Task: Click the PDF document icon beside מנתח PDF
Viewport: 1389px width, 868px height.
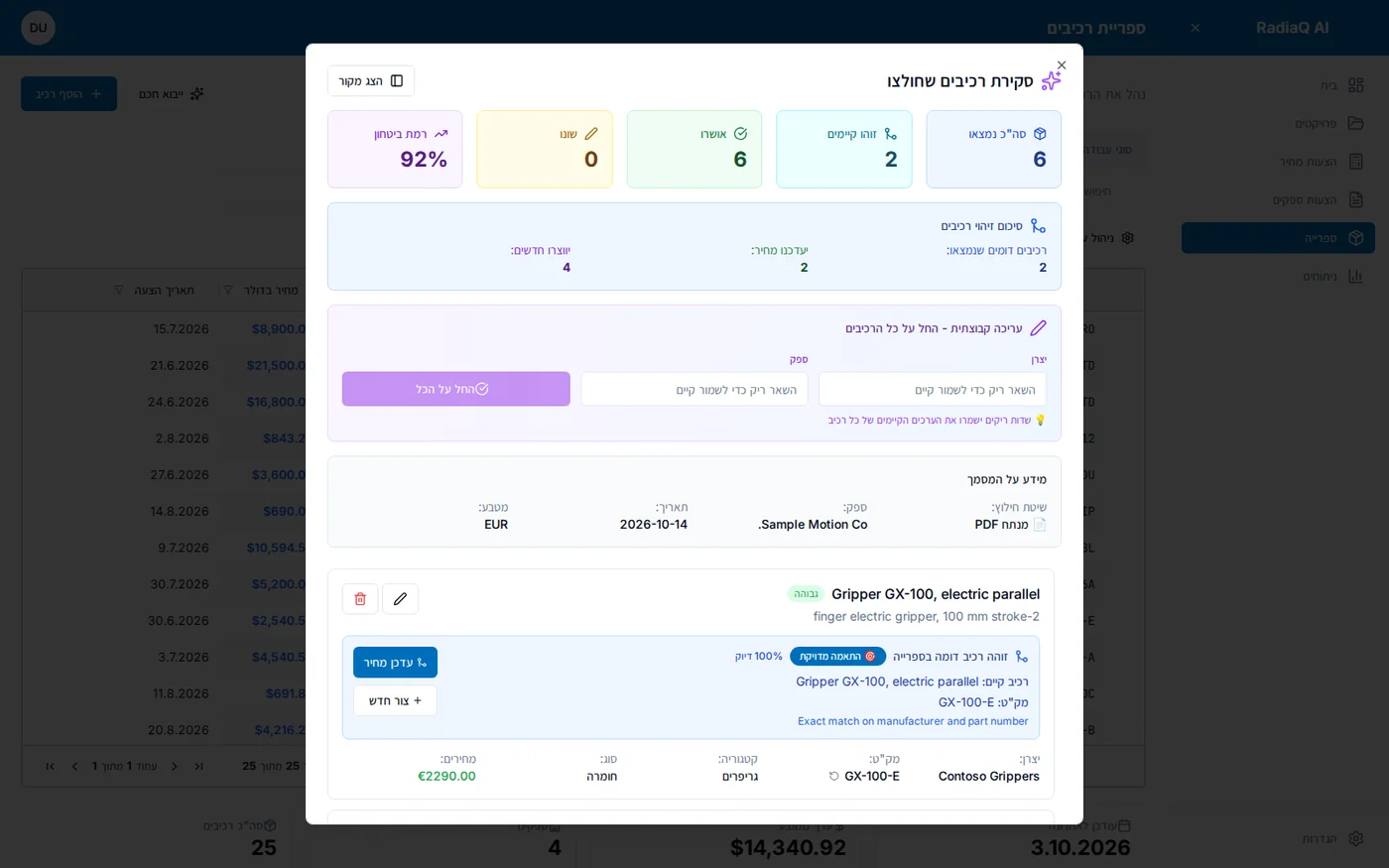Action: 1040,525
